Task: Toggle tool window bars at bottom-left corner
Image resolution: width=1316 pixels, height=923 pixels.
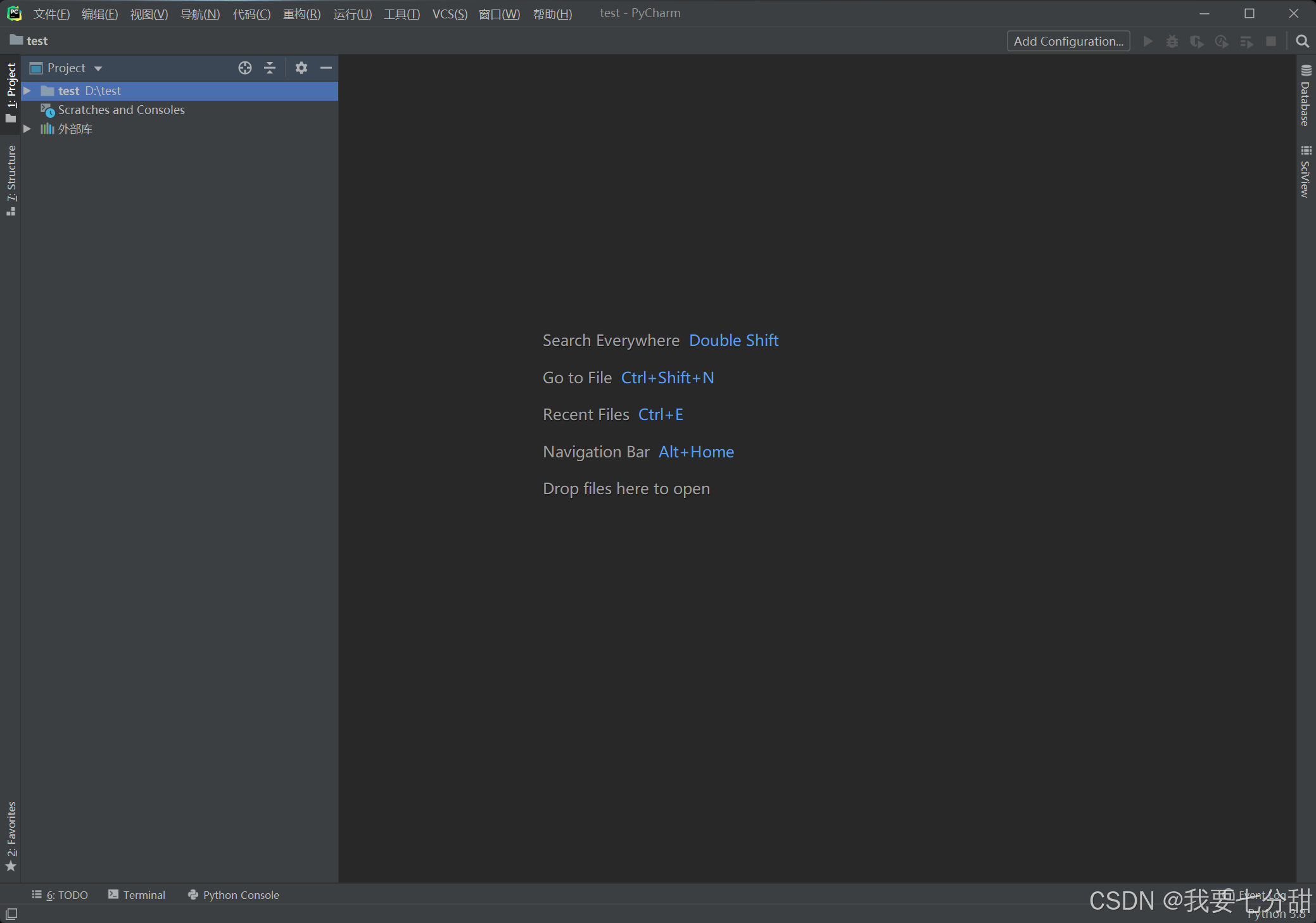Action: click(x=11, y=913)
